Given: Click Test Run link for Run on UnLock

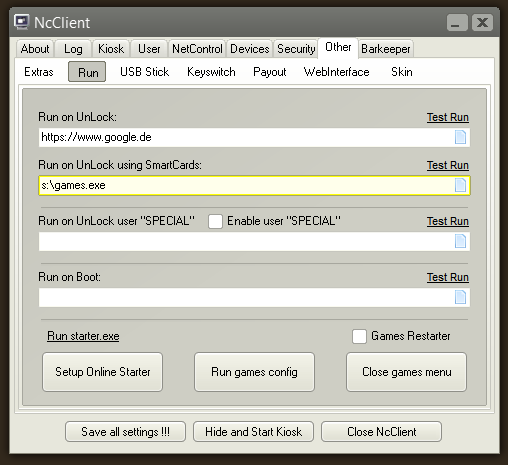Looking at the screenshot, I should pos(448,117).
